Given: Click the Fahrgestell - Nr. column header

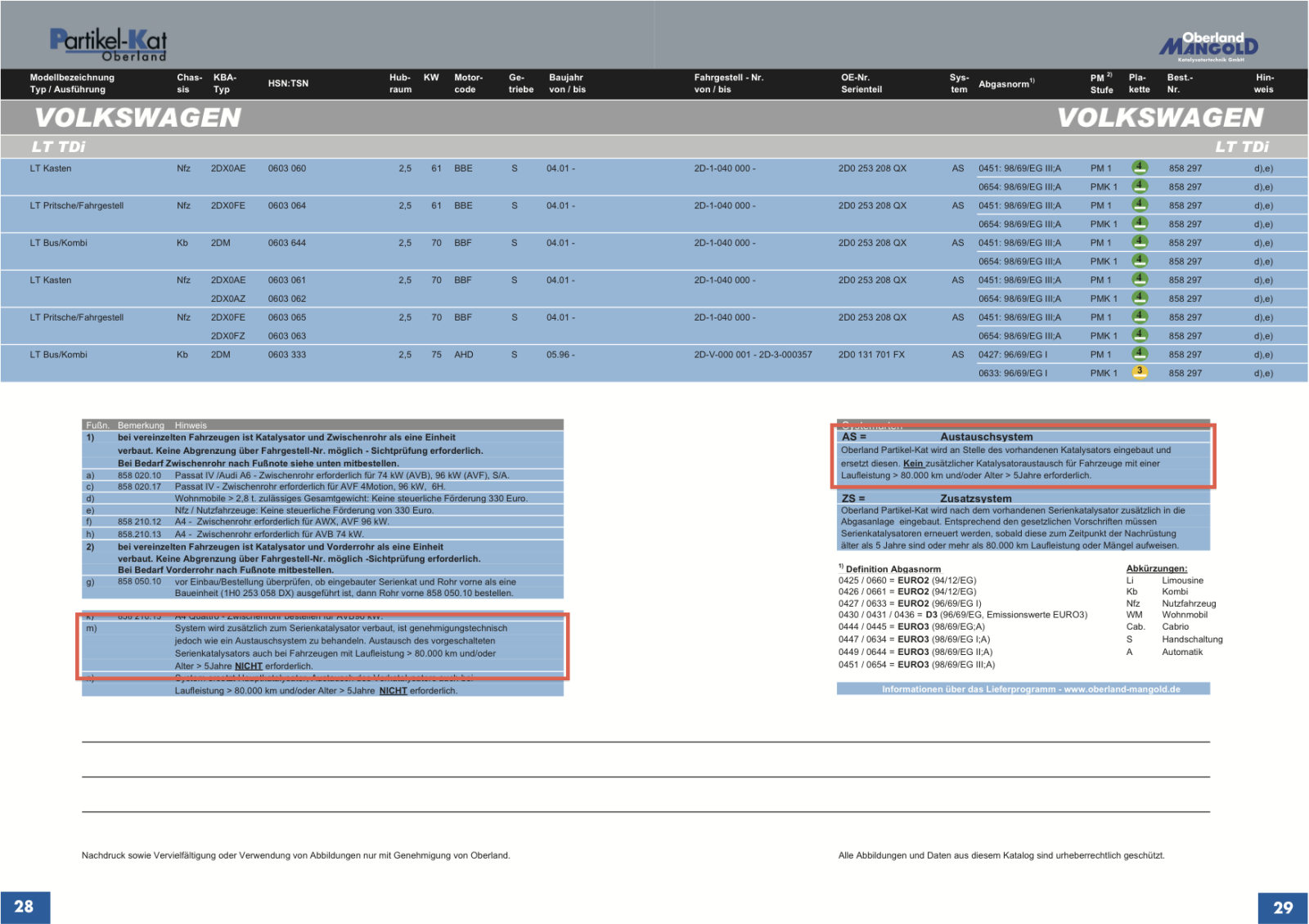Looking at the screenshot, I should 728,83.
